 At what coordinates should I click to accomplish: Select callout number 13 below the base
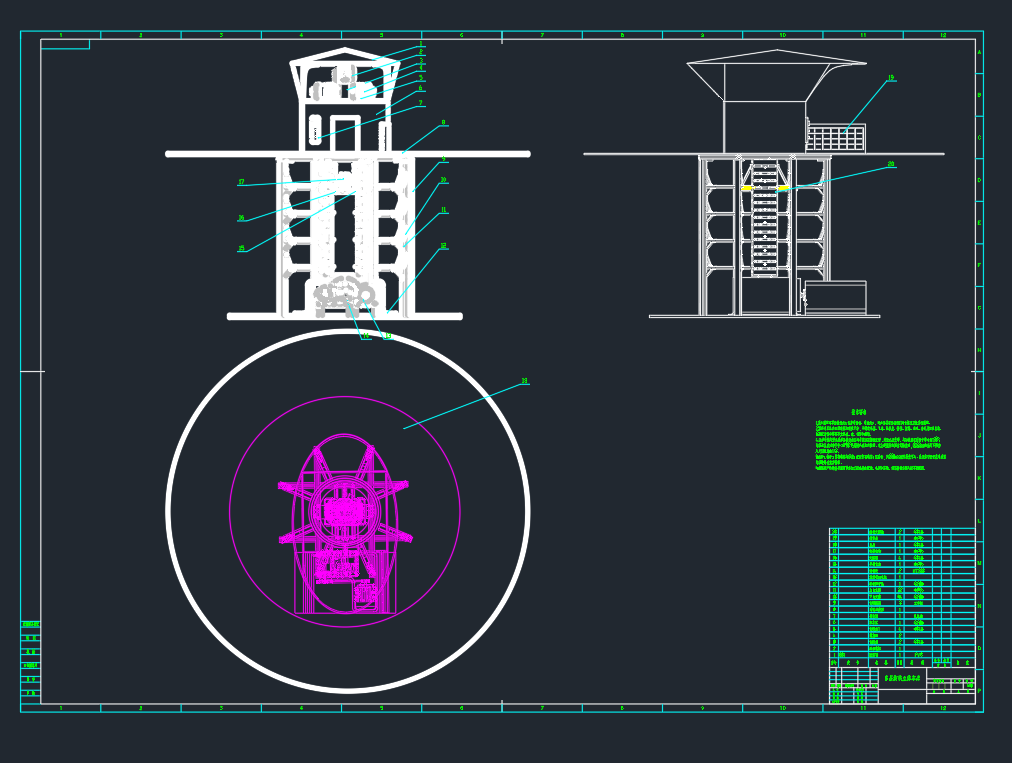pyautogui.click(x=387, y=336)
